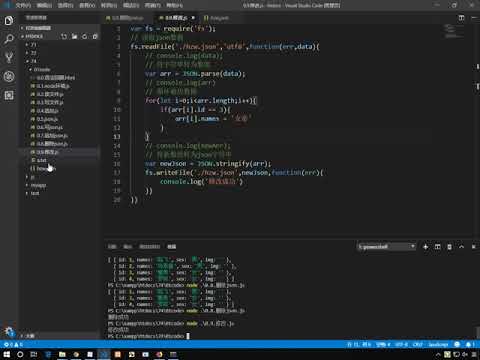
Task: Expand the Open Editors section at top
Action: (x=38, y=28)
